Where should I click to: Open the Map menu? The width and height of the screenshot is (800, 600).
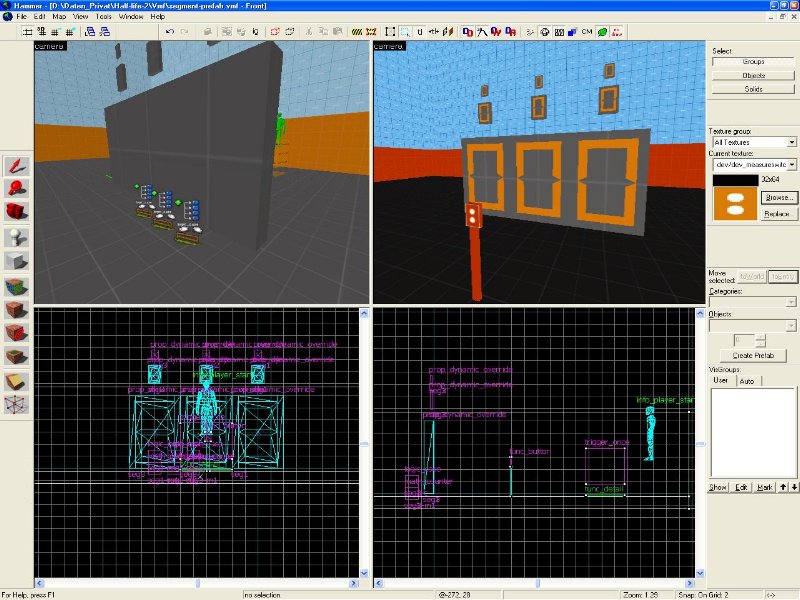pos(58,17)
